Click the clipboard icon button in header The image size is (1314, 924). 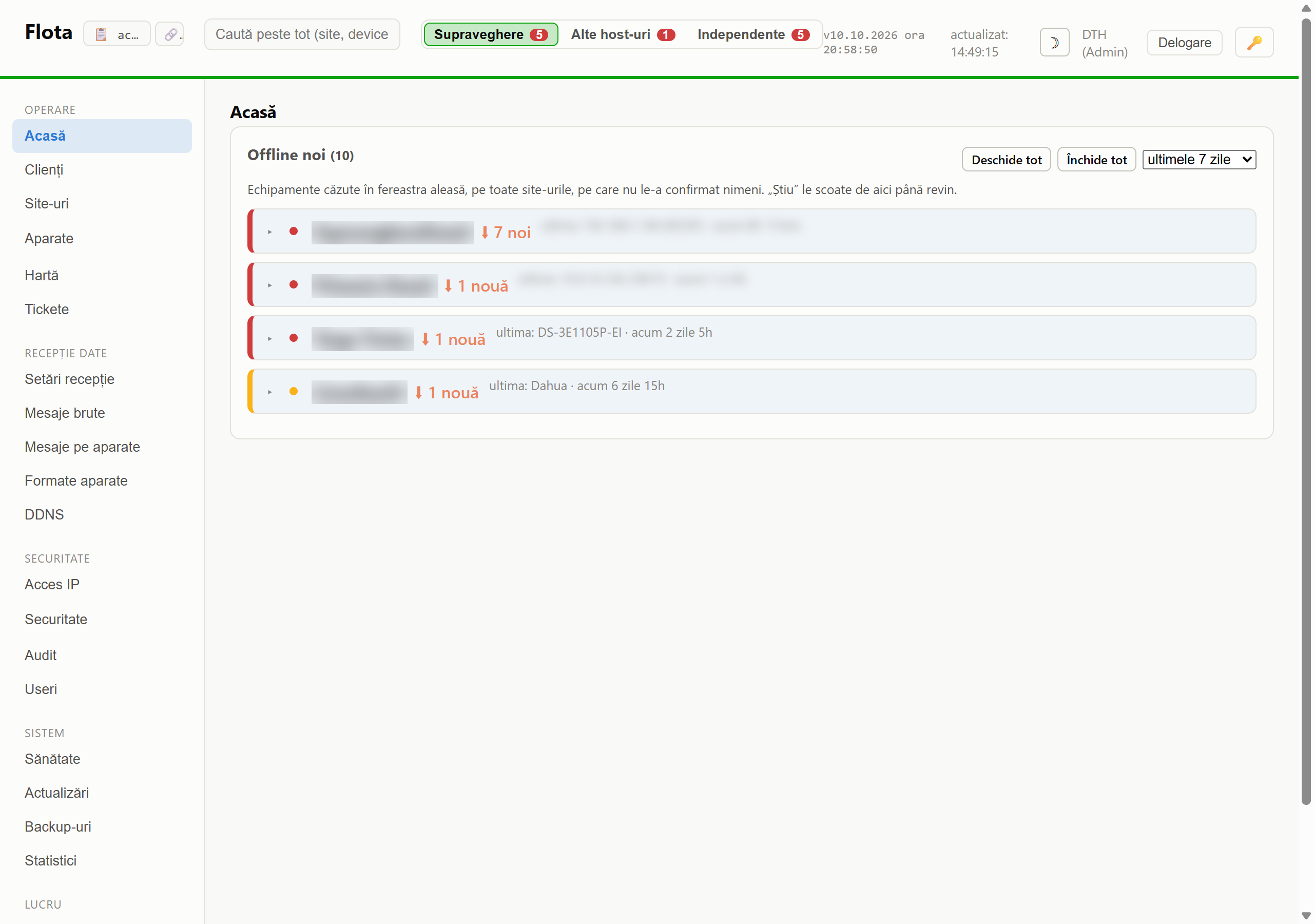point(117,34)
